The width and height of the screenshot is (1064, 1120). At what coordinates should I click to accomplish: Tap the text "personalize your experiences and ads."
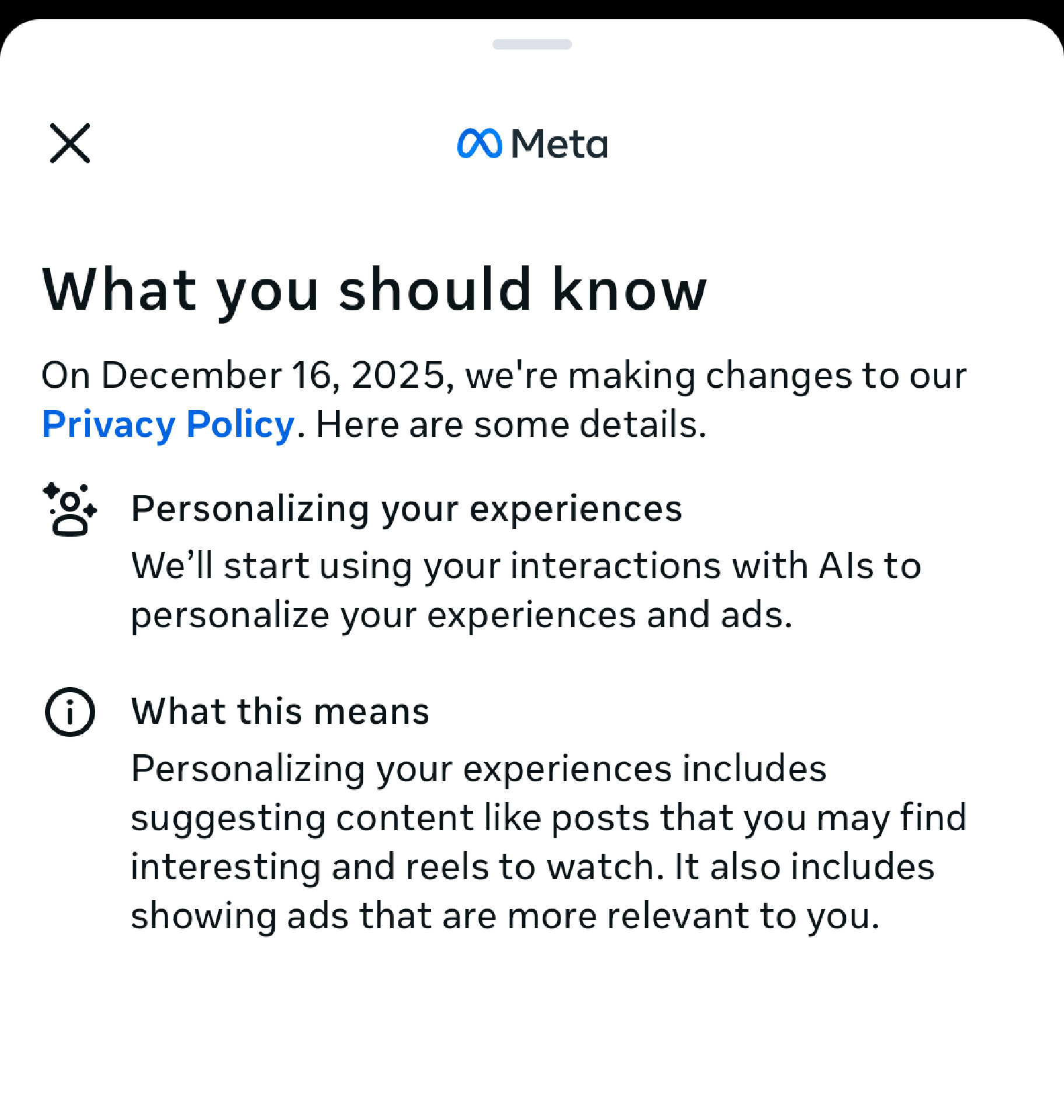tap(461, 615)
